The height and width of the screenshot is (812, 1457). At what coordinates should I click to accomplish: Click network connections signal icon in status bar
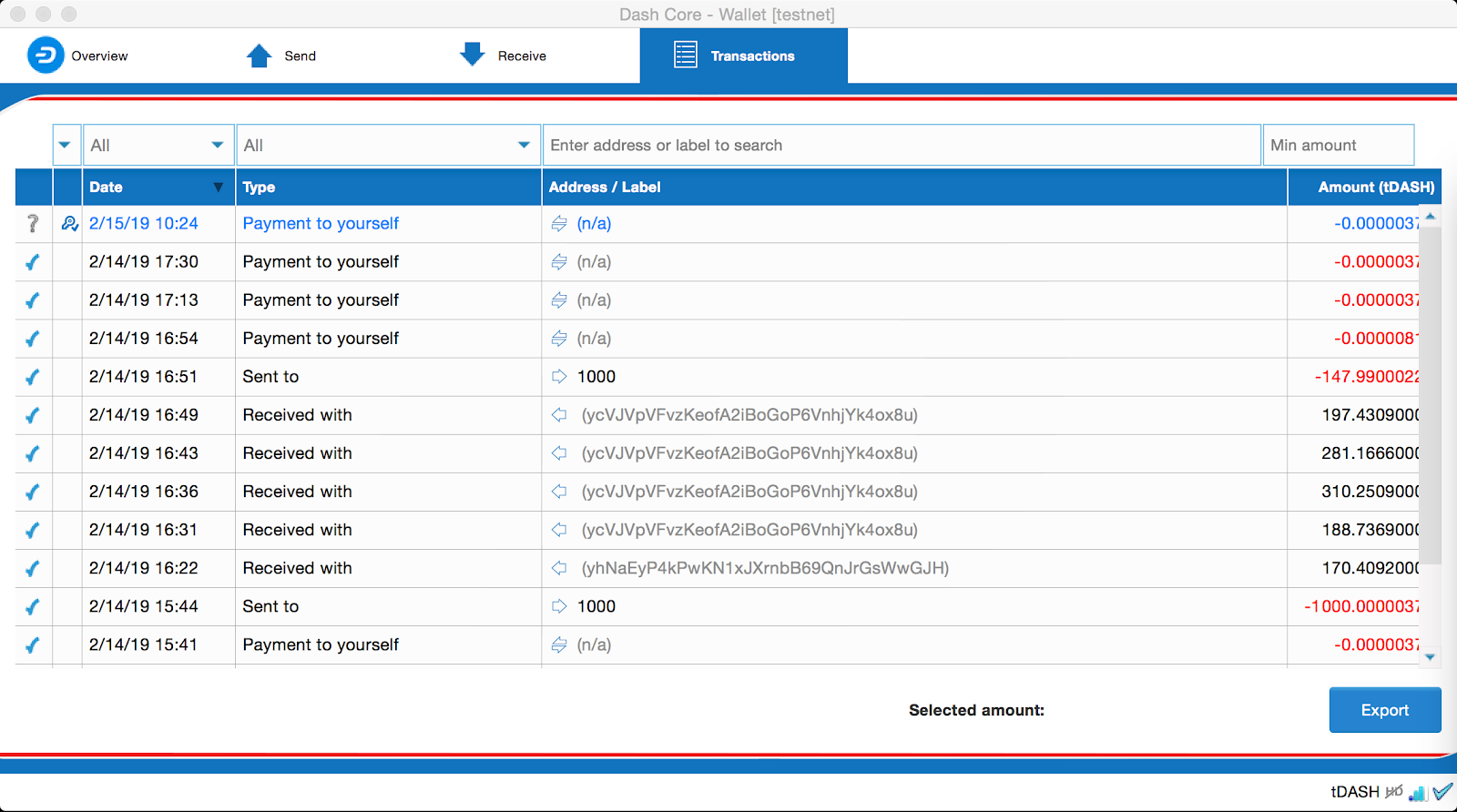pos(1417,793)
